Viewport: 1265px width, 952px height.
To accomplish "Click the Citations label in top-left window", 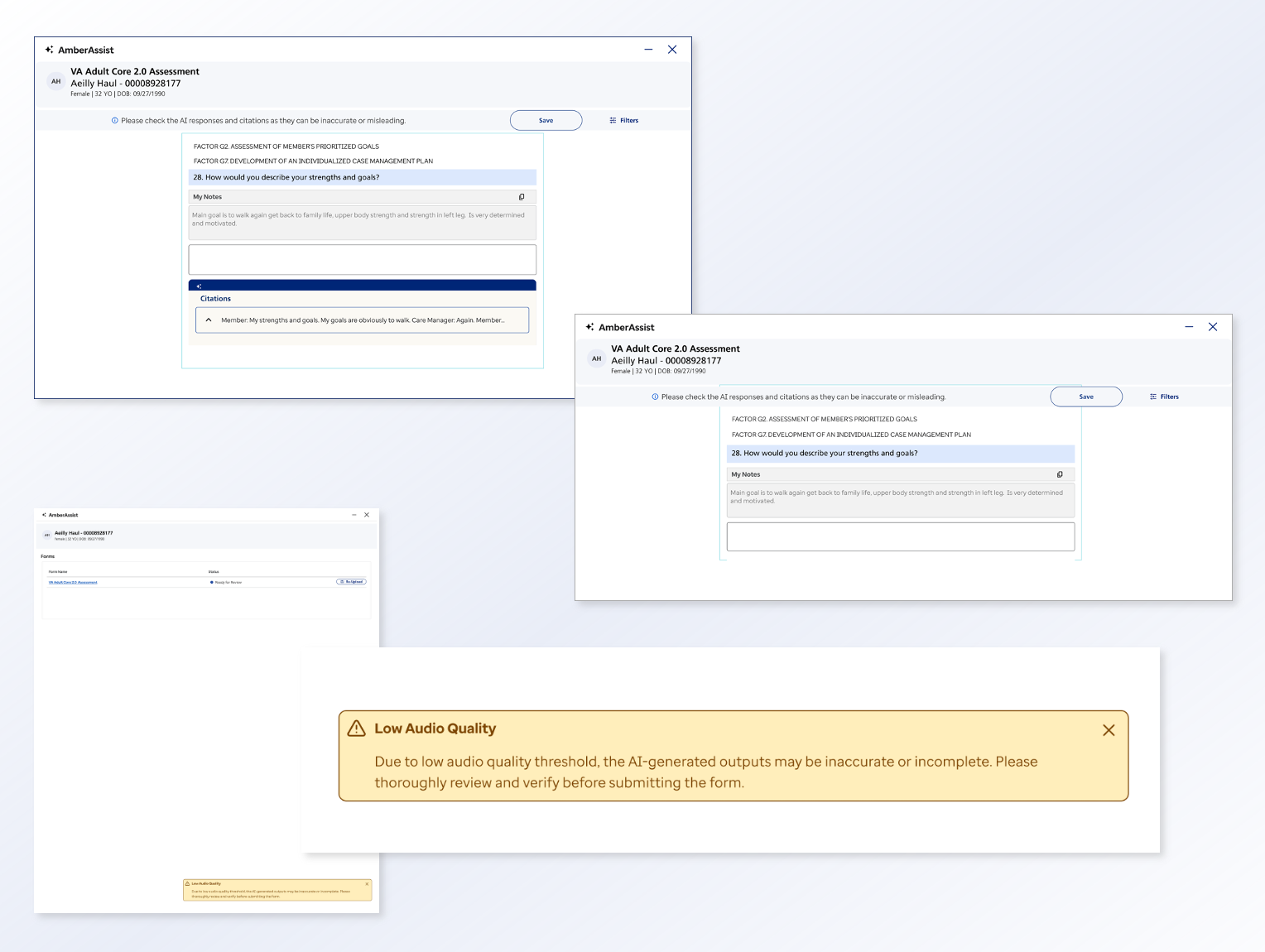I will coord(215,299).
